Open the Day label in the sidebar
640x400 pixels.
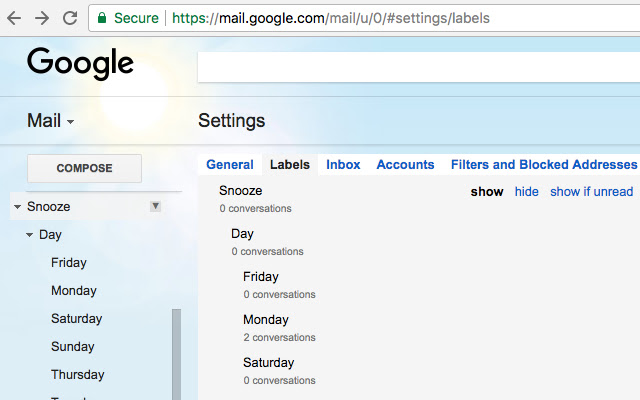(50, 235)
